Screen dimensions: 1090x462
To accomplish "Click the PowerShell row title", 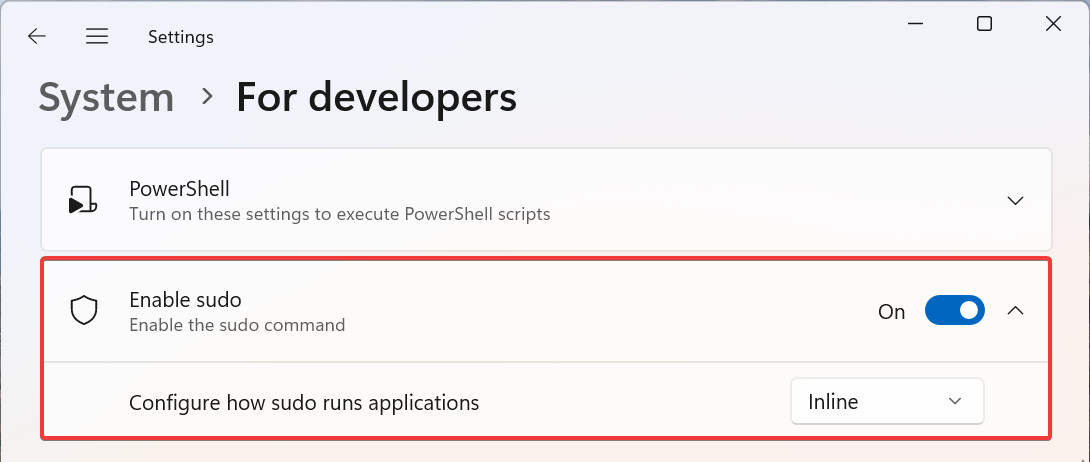I will 180,189.
